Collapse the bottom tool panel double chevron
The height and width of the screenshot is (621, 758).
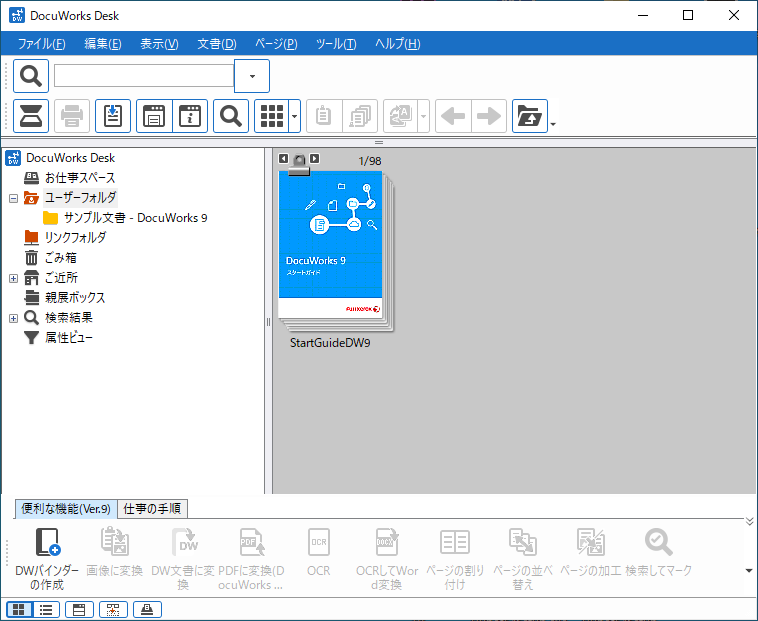(749, 521)
